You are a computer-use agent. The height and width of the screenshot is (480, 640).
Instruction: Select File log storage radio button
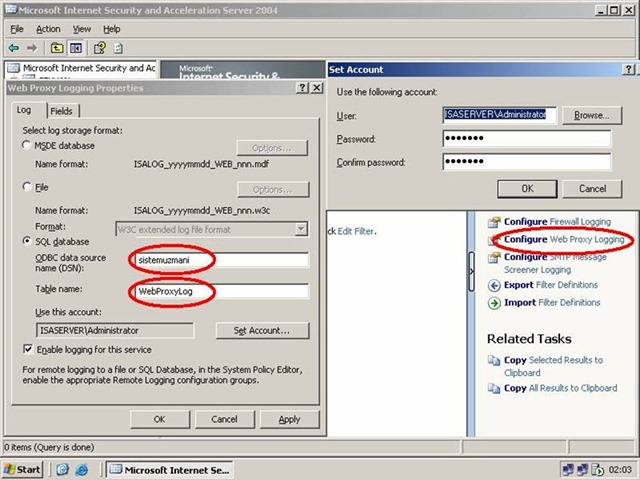(27, 187)
